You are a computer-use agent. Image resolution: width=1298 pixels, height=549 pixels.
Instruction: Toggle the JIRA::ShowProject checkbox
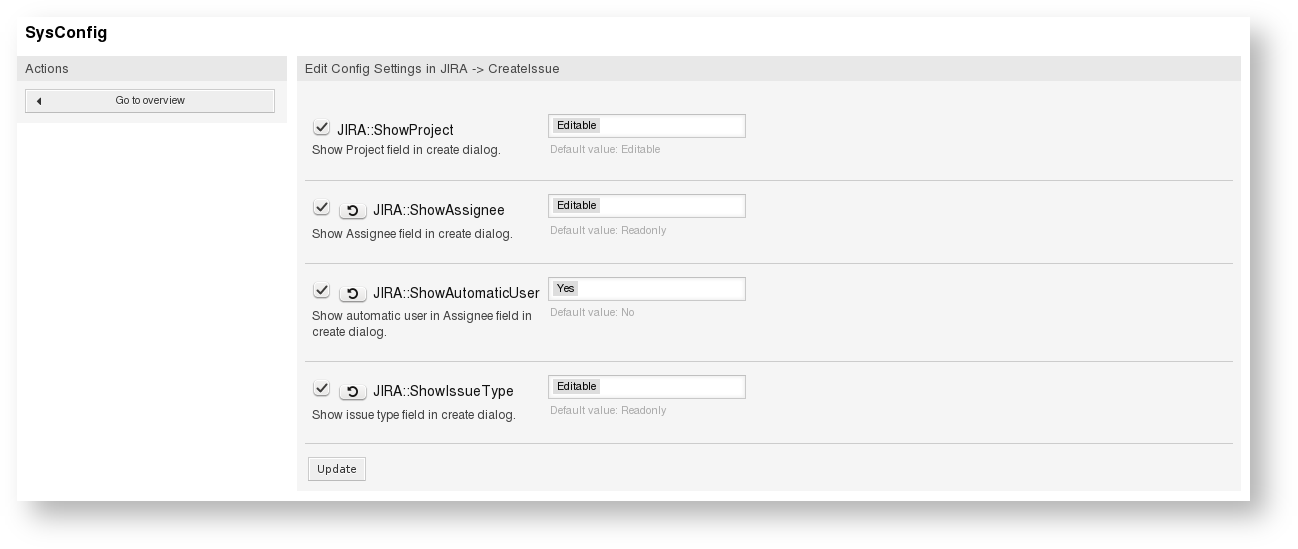(321, 128)
